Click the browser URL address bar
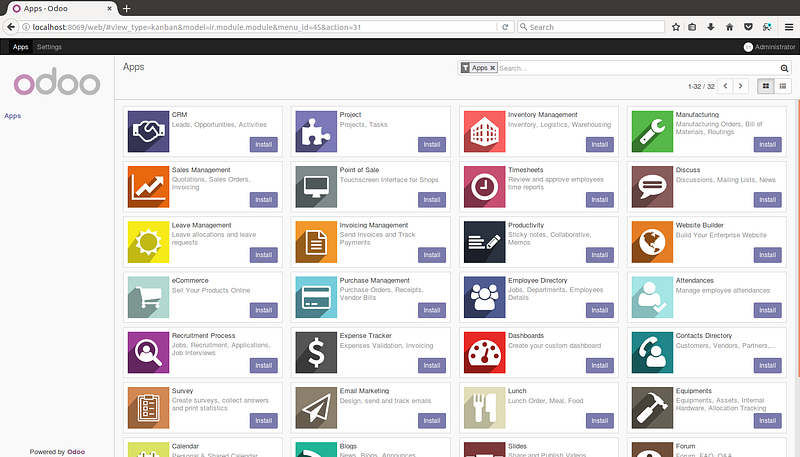The width and height of the screenshot is (800, 457). 263,27
